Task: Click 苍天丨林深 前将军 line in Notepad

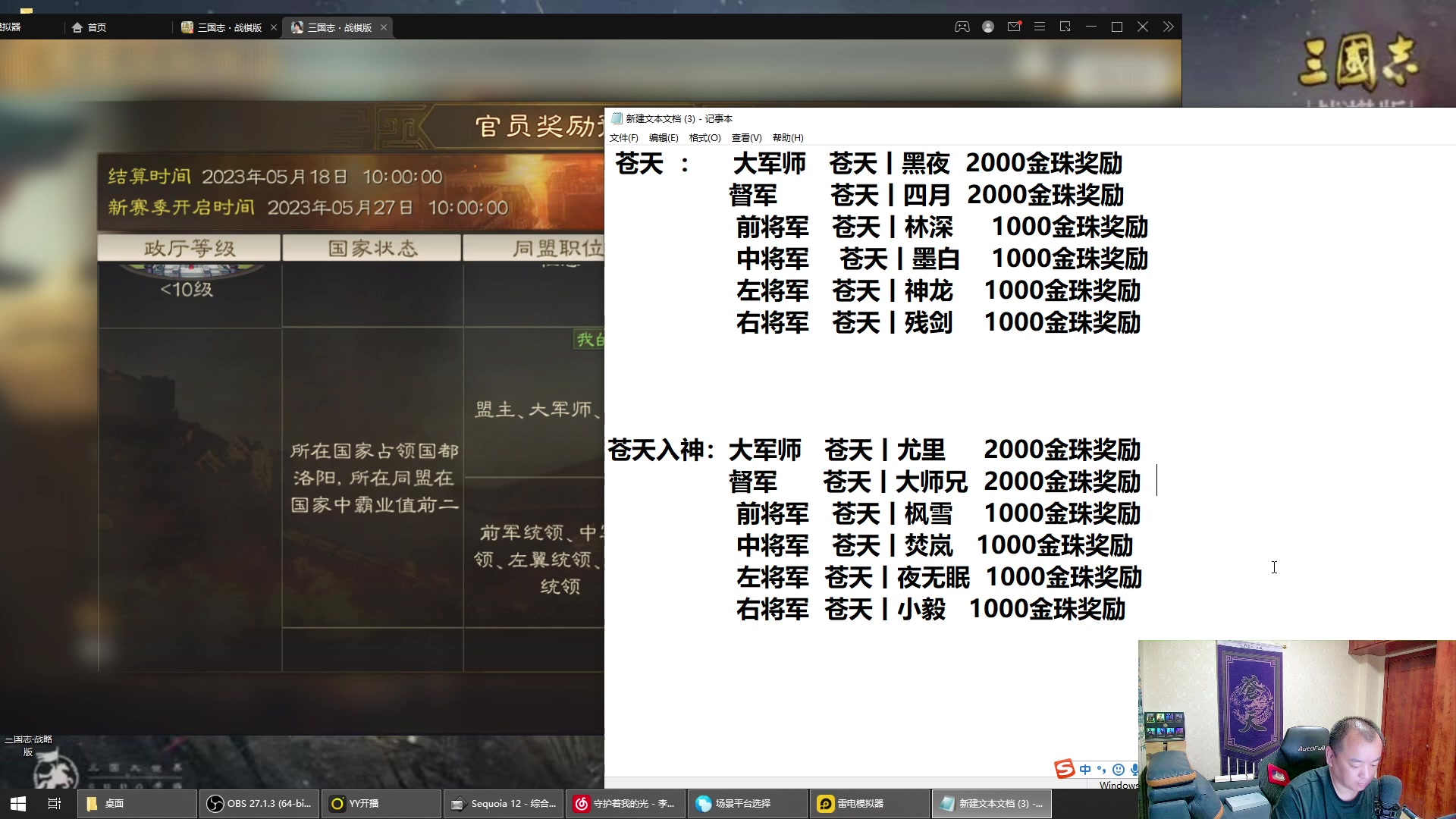Action: point(942,227)
